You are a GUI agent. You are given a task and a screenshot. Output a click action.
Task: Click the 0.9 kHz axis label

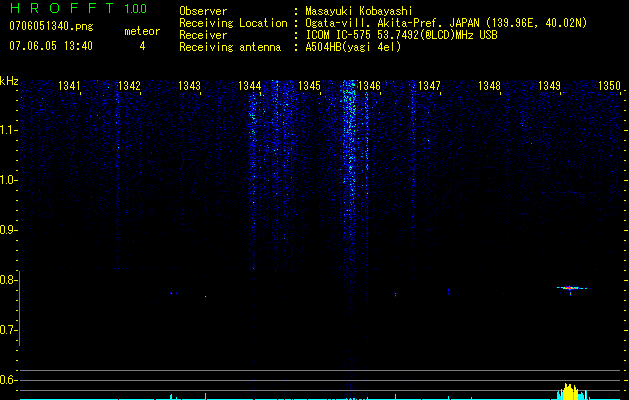[8, 230]
